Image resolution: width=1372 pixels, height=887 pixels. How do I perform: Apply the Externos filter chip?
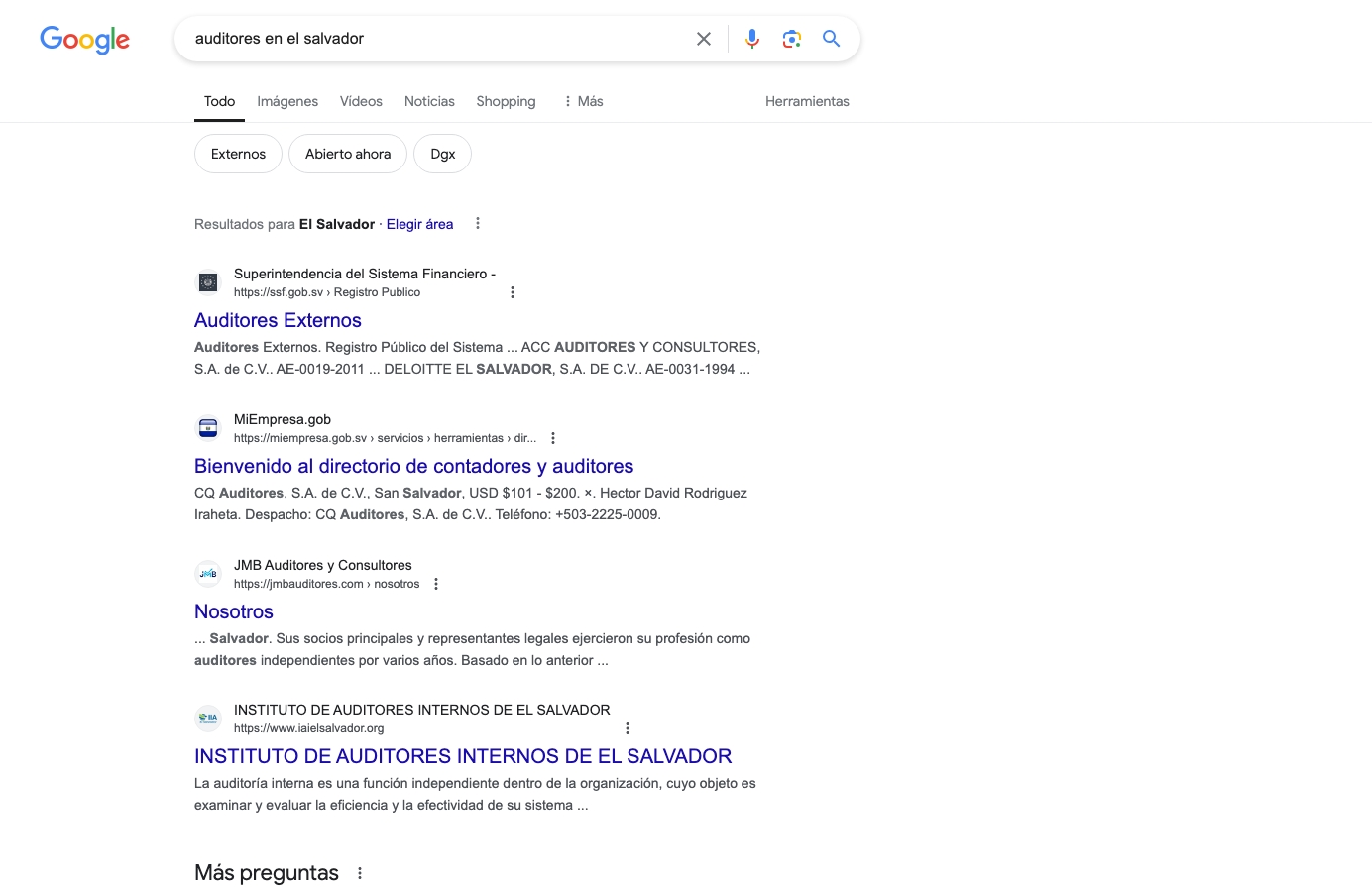(238, 154)
